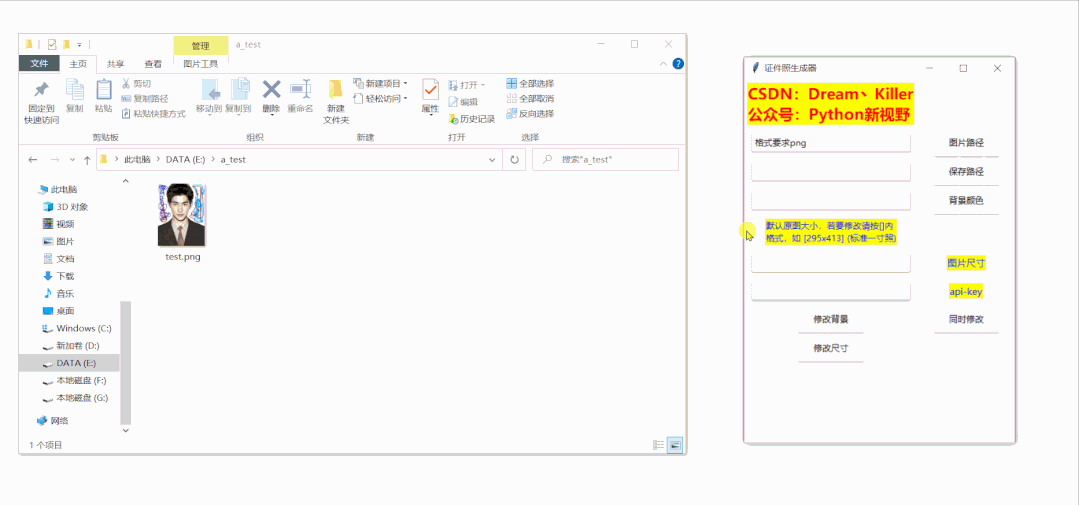Select 桌面 in navigation pane

(65, 311)
